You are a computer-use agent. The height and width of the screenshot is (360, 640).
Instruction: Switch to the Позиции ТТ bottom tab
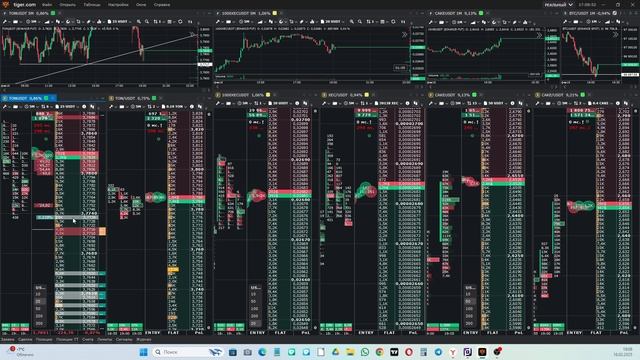(x=67, y=339)
